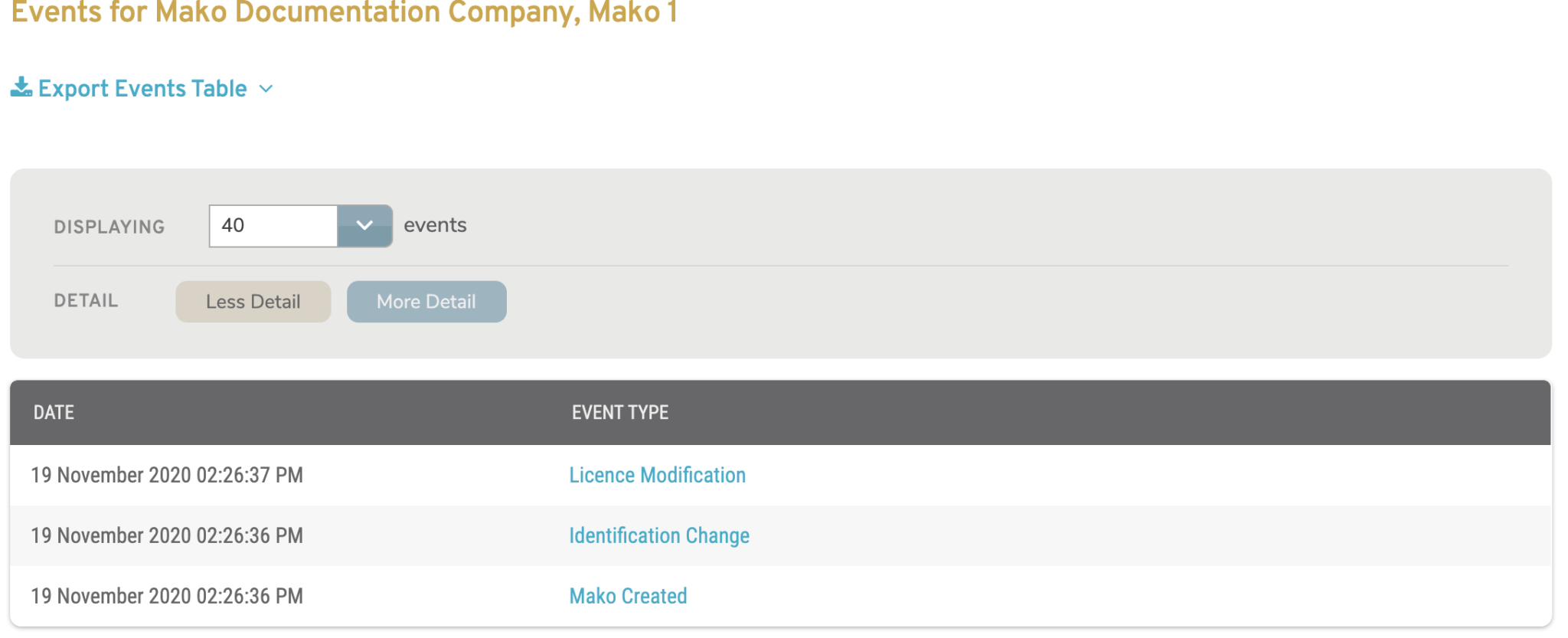This screenshot has height=638, width=1568.
Task: View the Identification Change event
Action: click(x=659, y=535)
